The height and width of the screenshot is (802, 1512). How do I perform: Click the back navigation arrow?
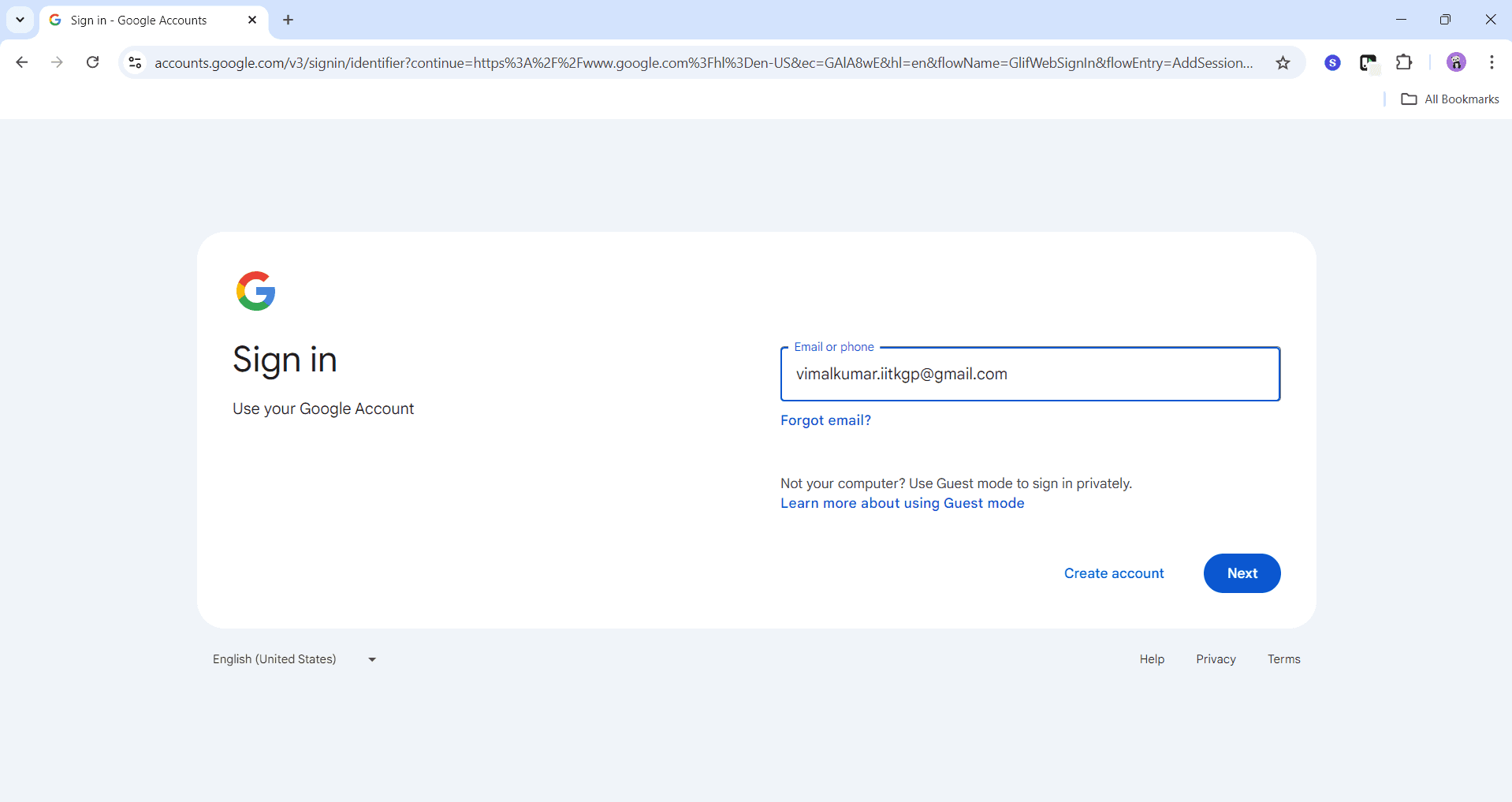click(x=21, y=62)
